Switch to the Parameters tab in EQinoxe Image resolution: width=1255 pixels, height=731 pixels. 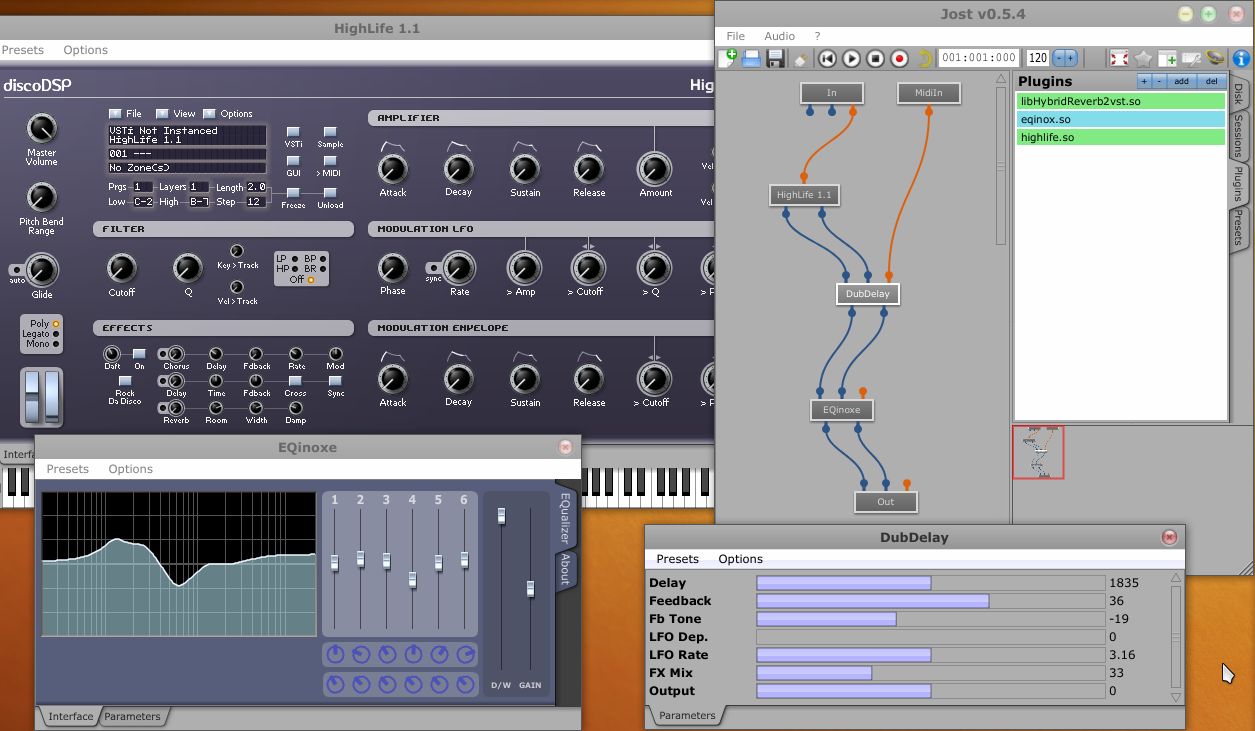(132, 716)
